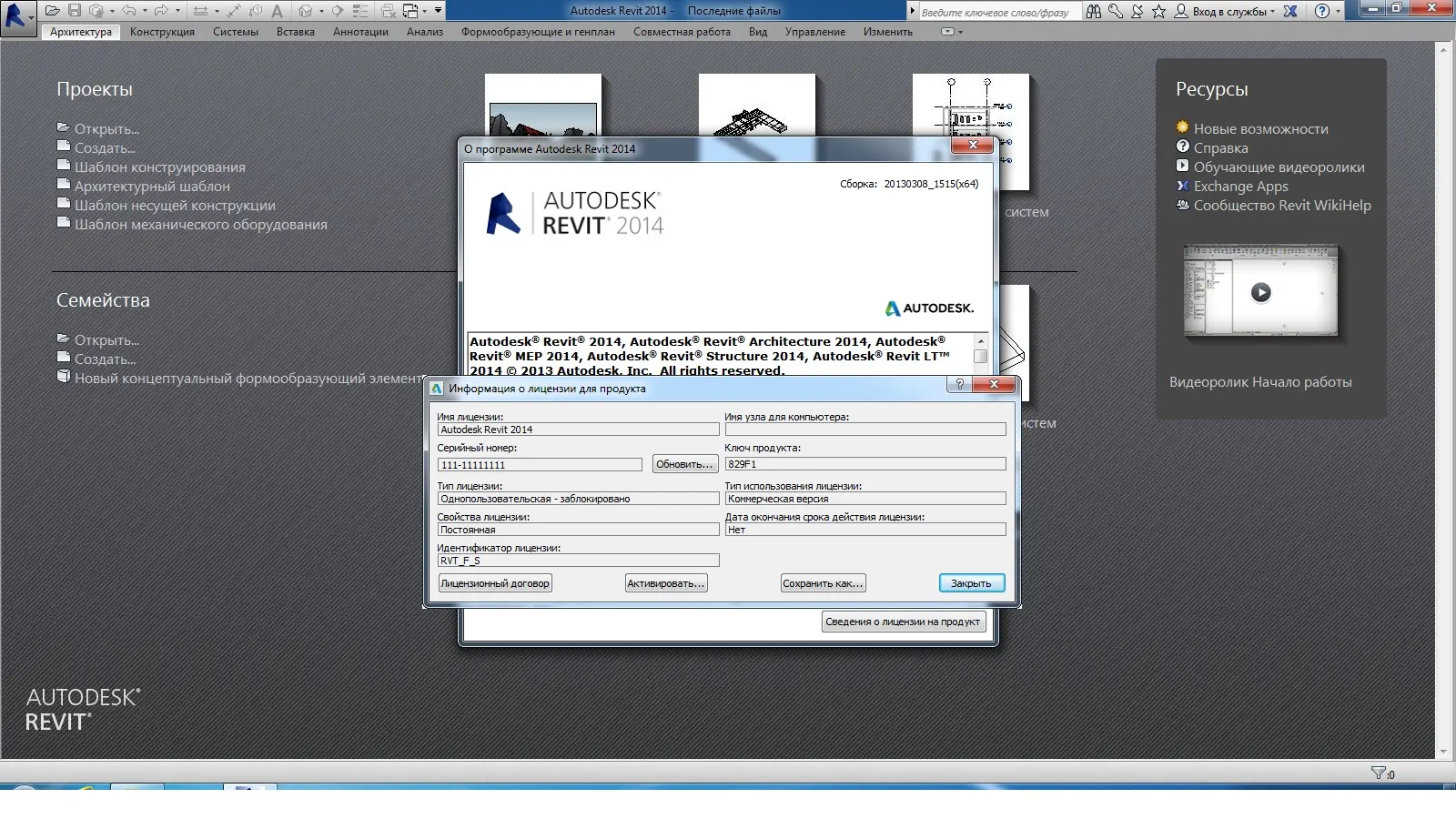Screen dimensions: 1456x819
Task: Click the Default 3D View icon
Action: click(305, 11)
